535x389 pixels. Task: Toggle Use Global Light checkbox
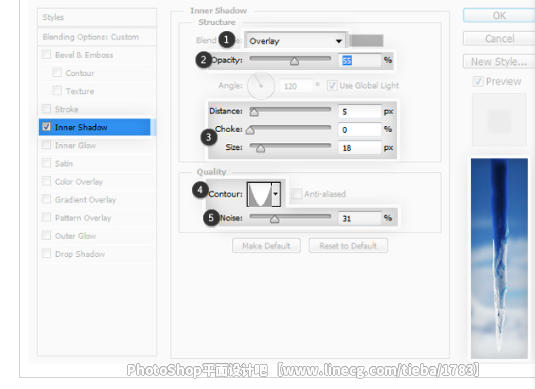(x=332, y=85)
